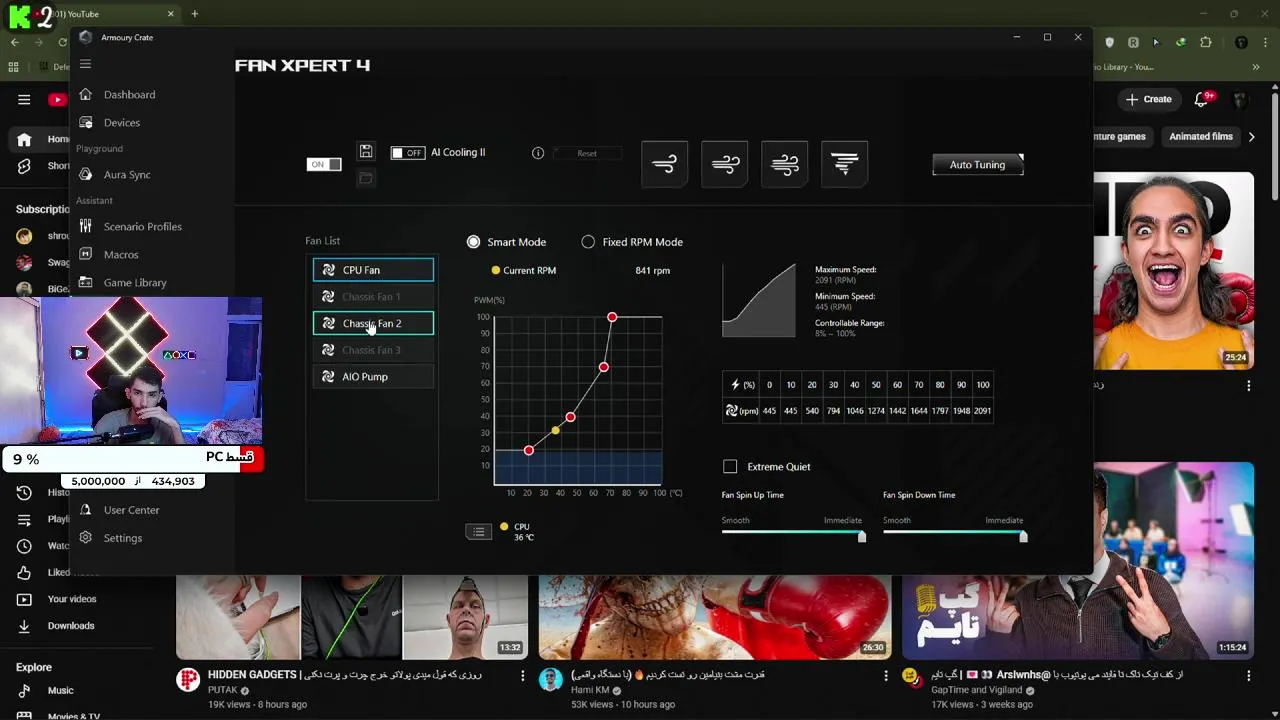Viewport: 1280px width, 720px height.
Task: Click the fan curve point at 70% PWM
Action: click(x=603, y=367)
